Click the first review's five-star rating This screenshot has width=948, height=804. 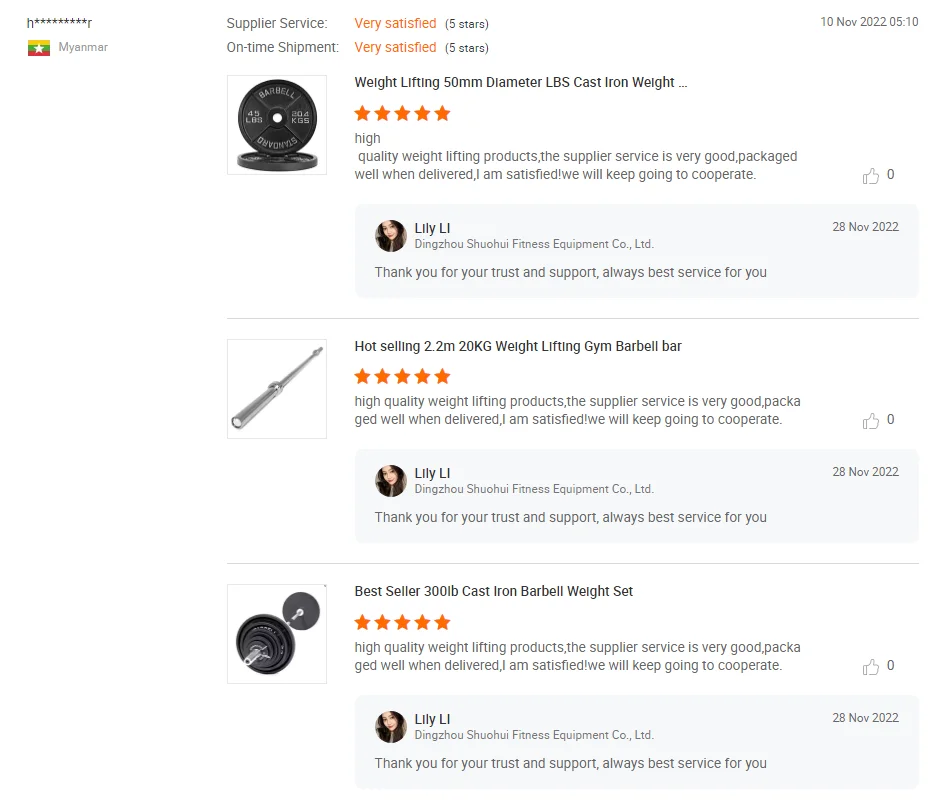point(403,114)
